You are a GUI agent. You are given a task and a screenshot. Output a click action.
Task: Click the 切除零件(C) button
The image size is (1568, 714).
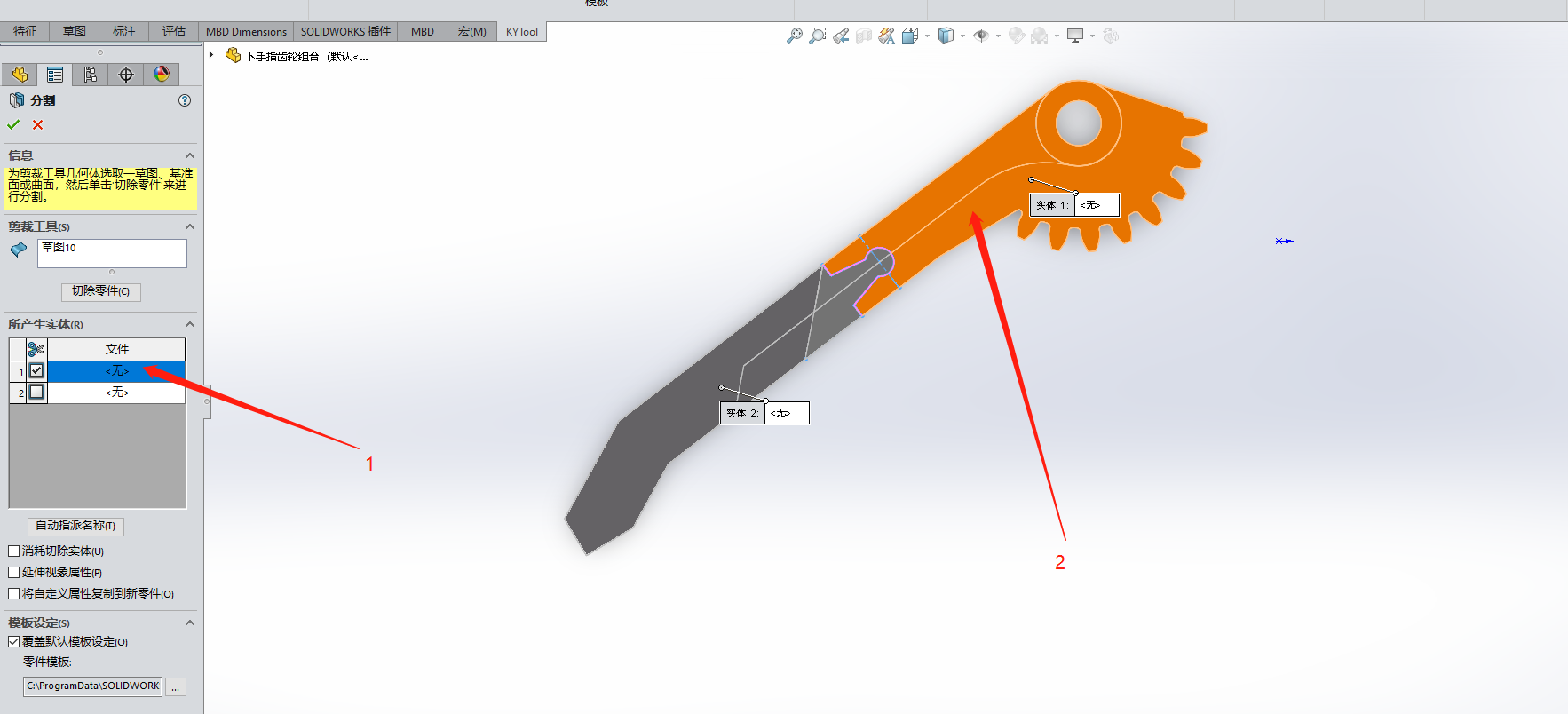pyautogui.click(x=100, y=291)
